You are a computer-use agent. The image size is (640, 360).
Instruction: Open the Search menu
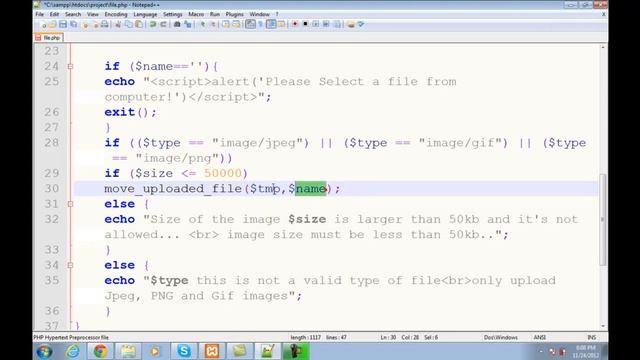(73, 14)
